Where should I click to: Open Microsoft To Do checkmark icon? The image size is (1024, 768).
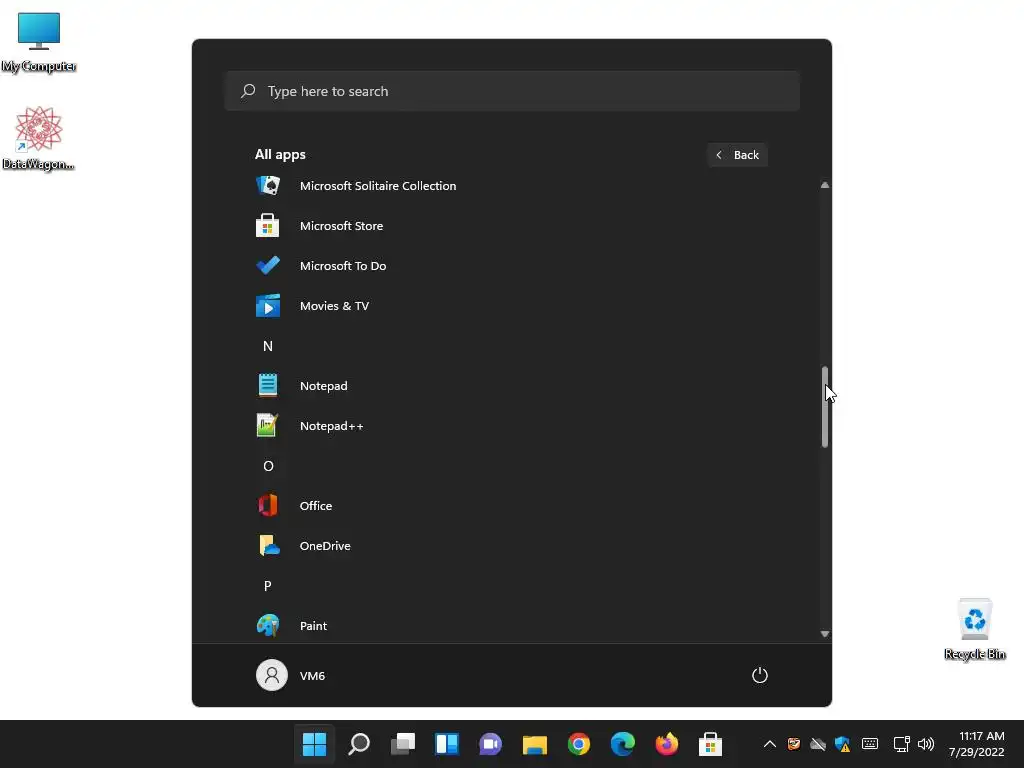click(268, 266)
